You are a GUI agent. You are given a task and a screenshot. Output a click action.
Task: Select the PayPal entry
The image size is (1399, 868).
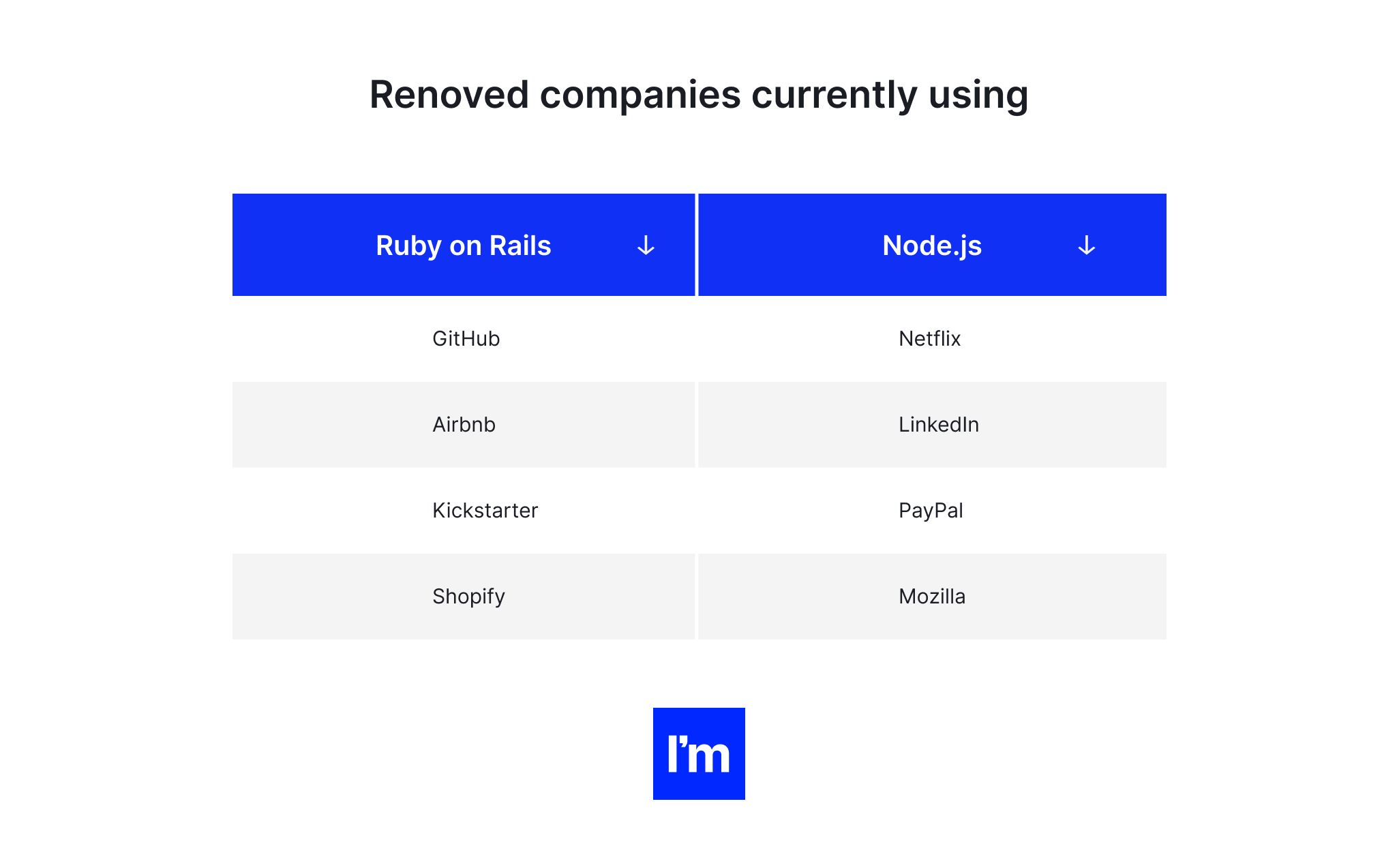point(932,511)
